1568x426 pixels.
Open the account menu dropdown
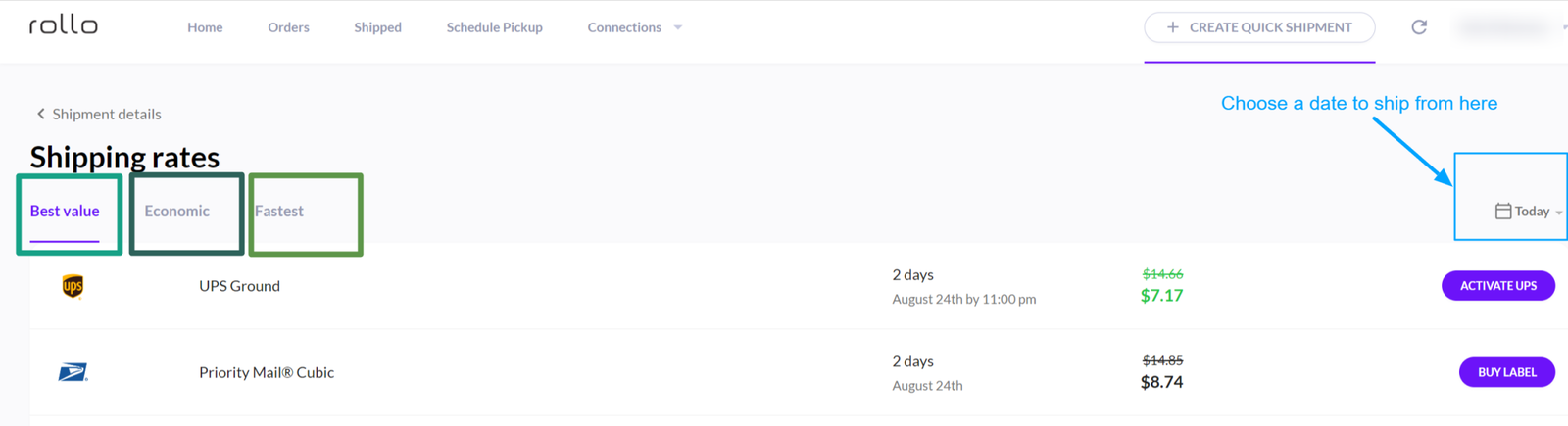point(1509,27)
